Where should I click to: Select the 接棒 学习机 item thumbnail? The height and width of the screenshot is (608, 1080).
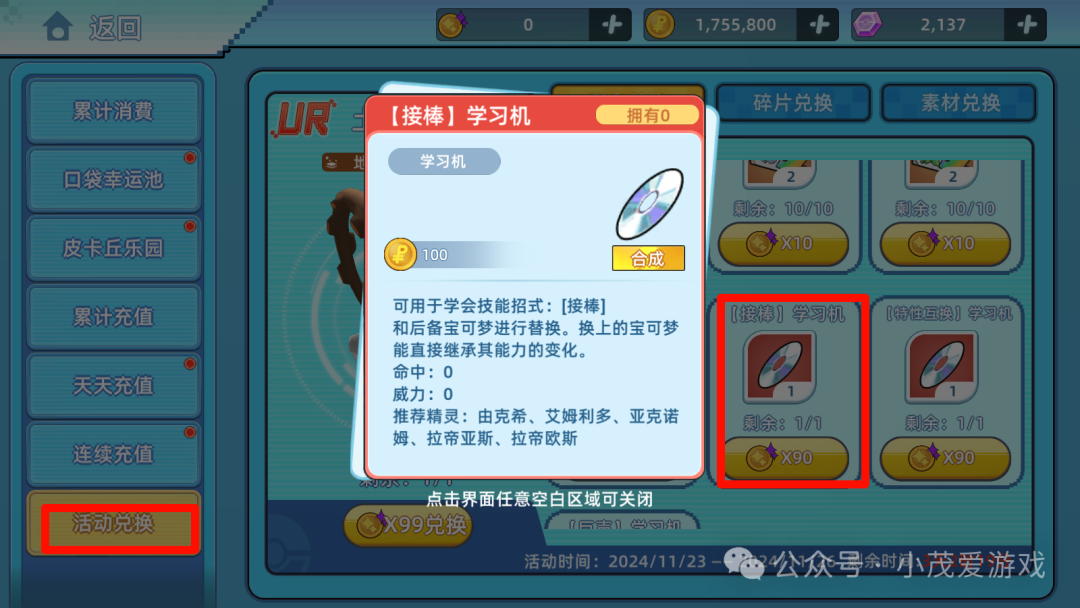pyautogui.click(x=779, y=367)
